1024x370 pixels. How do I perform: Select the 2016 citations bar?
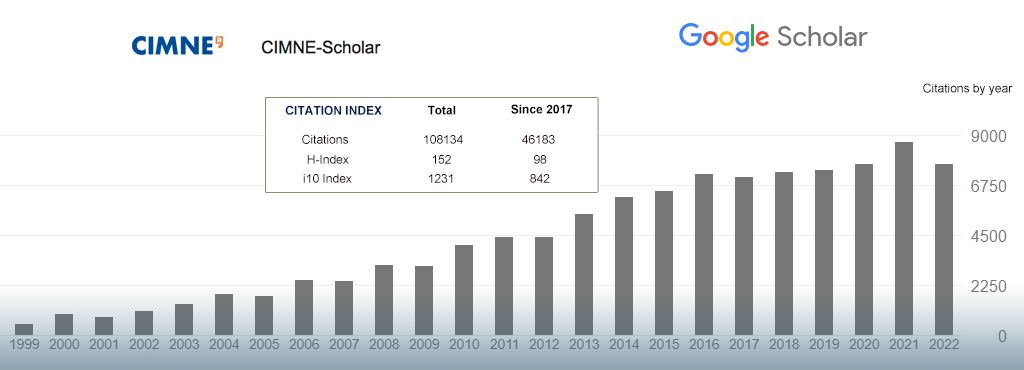(703, 254)
